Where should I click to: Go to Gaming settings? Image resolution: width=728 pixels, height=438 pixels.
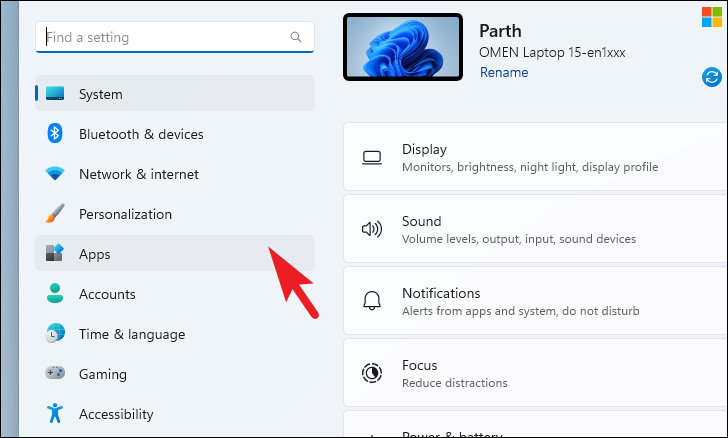tap(175, 373)
